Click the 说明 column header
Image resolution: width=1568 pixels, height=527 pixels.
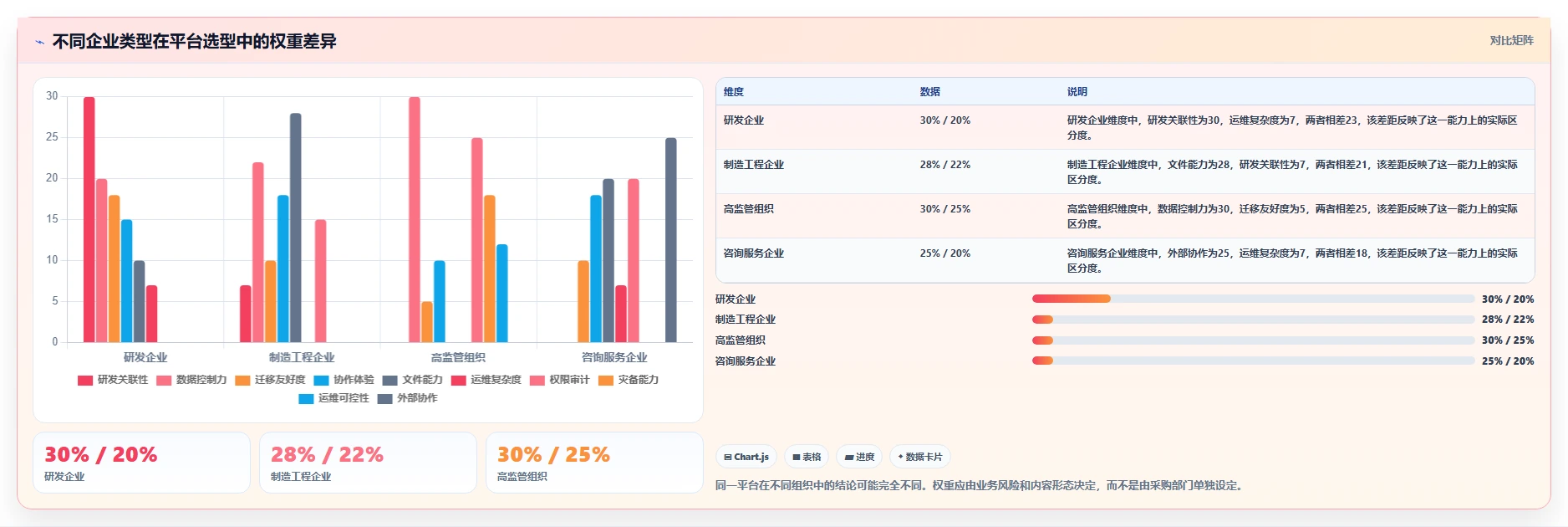1077,92
